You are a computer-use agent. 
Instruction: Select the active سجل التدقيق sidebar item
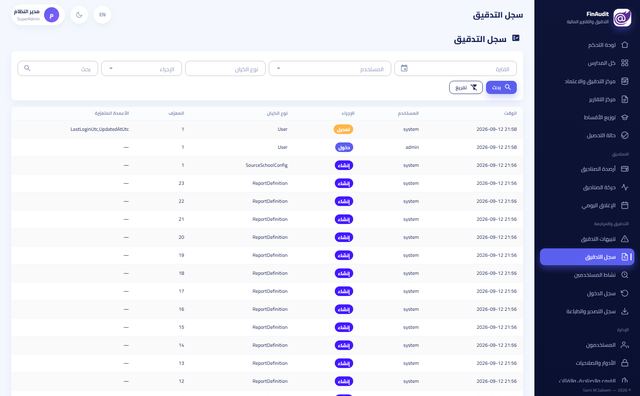pos(587,257)
